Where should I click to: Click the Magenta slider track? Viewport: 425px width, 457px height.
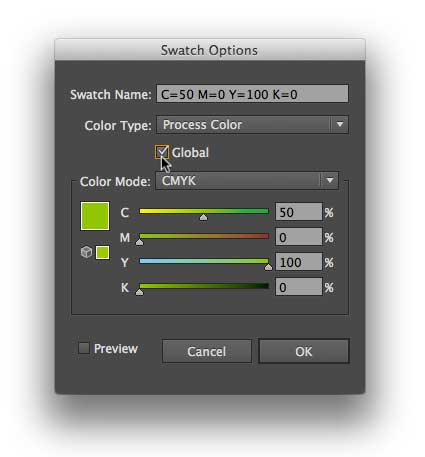tap(204, 236)
